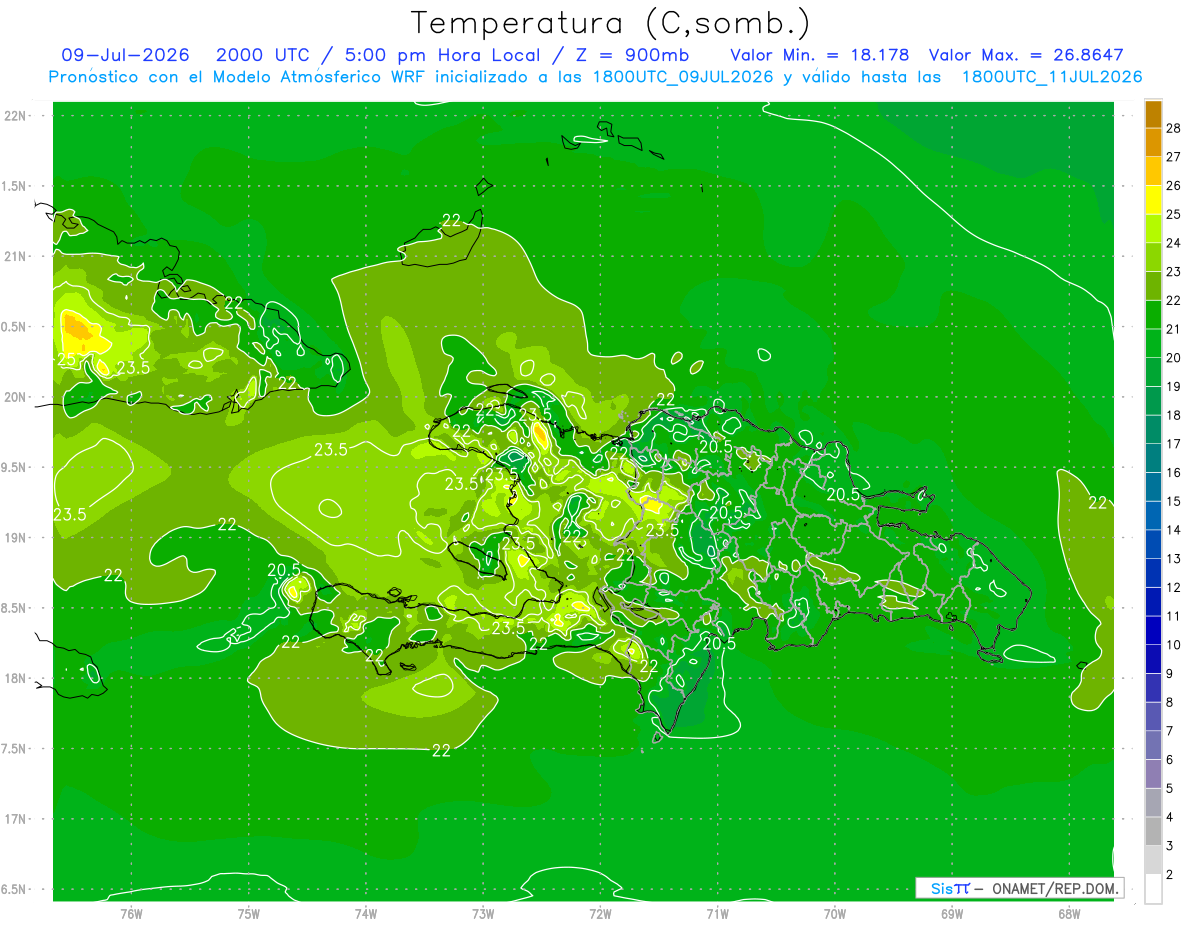Click the '21N' latitude axis label

pos(15,256)
